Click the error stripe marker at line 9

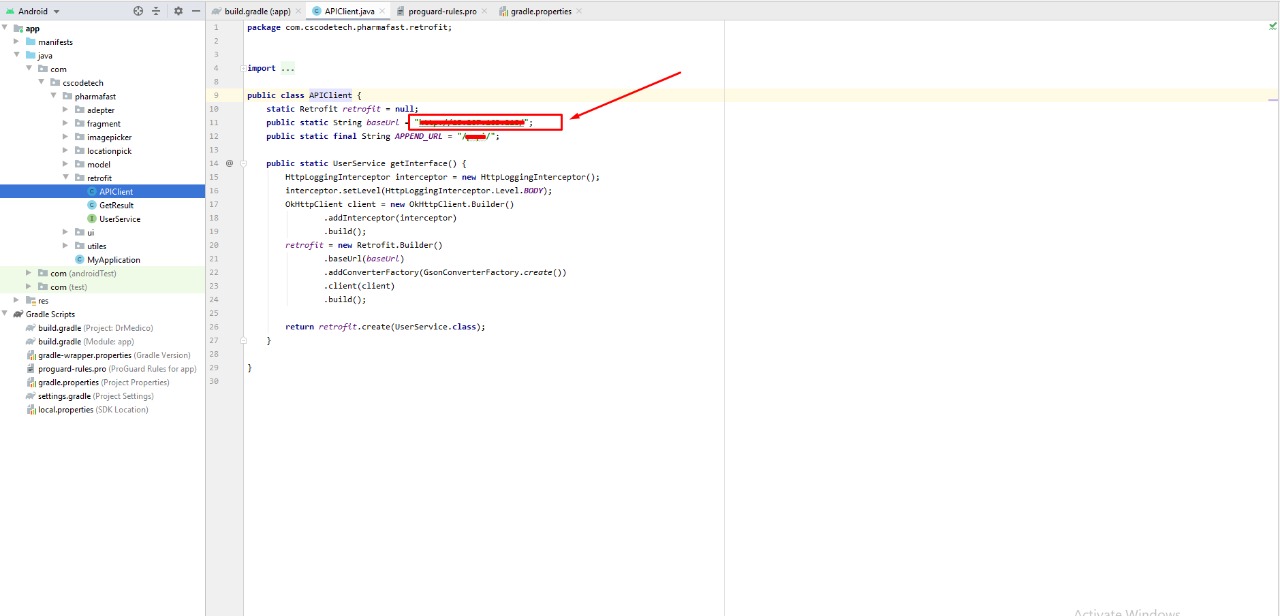tap(1272, 99)
